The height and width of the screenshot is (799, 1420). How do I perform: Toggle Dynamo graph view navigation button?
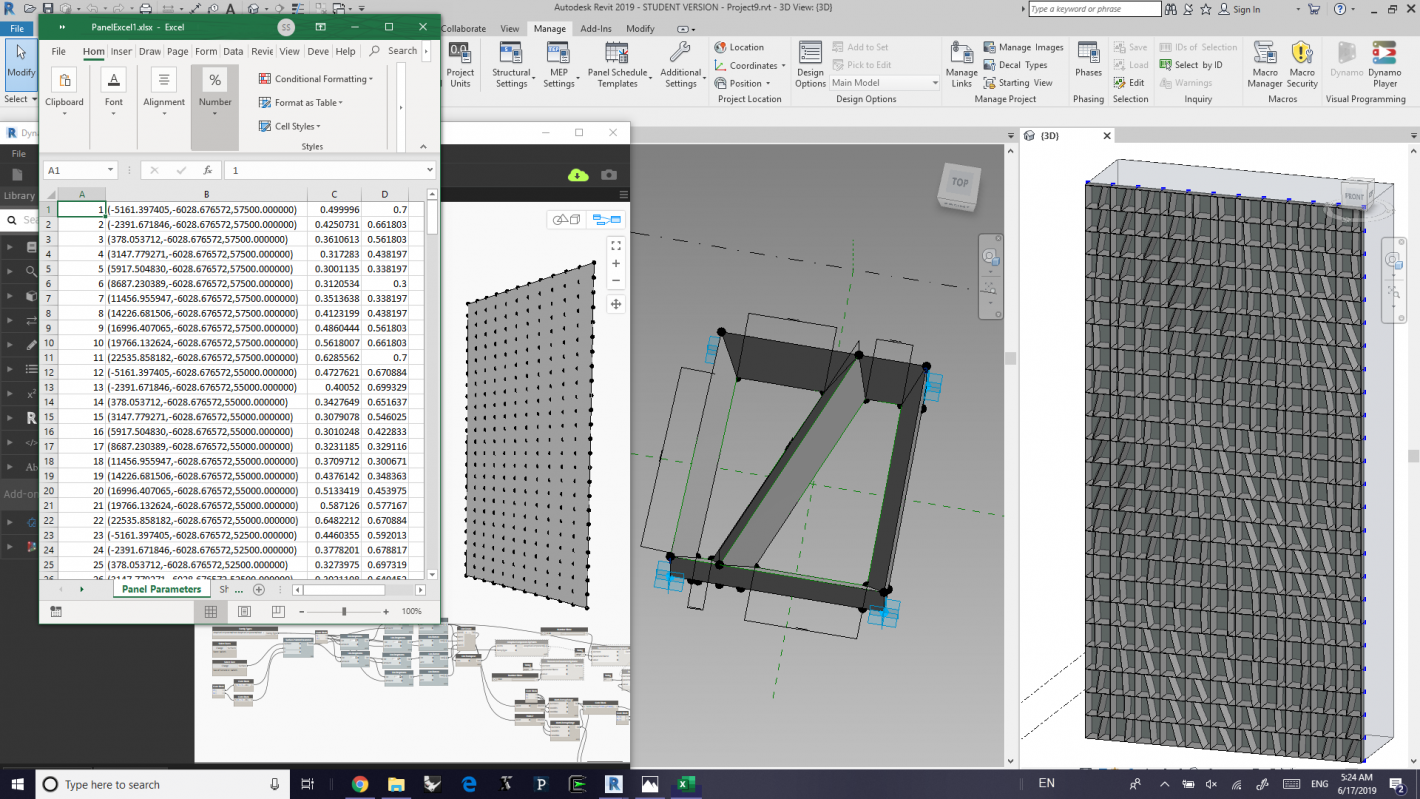pyautogui.click(x=606, y=219)
